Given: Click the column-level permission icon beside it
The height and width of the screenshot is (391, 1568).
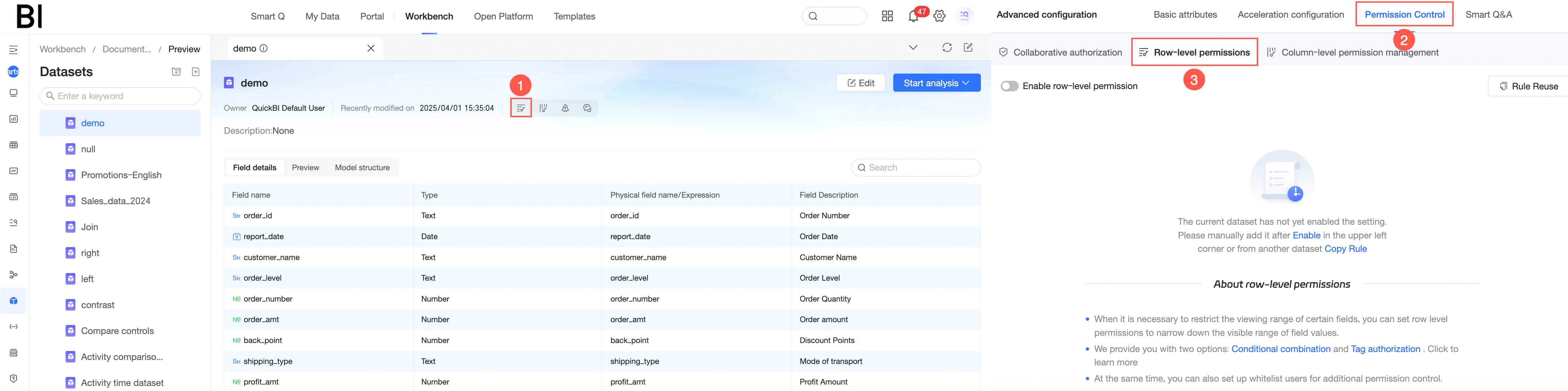Looking at the screenshot, I should pos(543,108).
